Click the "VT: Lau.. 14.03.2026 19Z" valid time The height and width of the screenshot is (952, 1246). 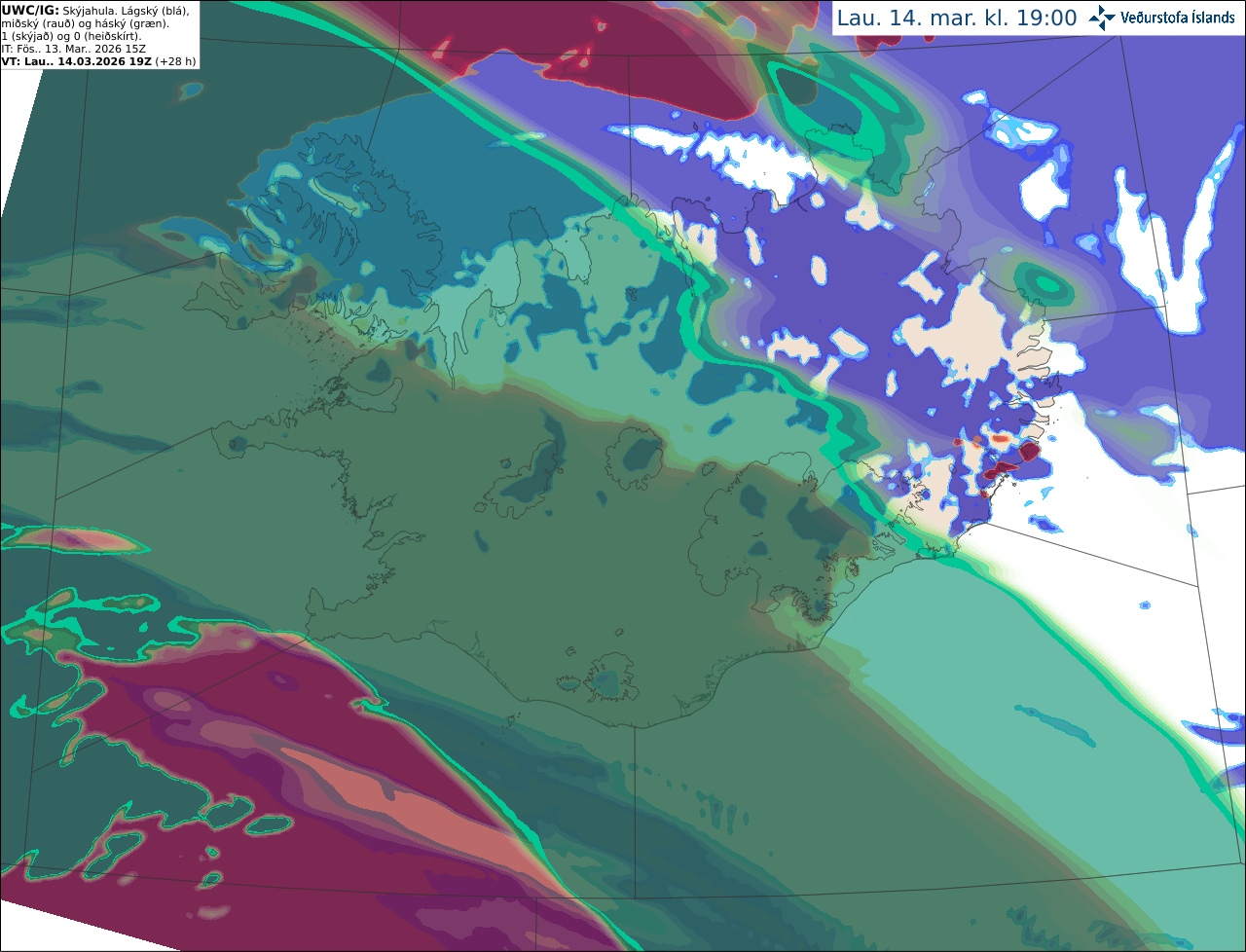76,61
